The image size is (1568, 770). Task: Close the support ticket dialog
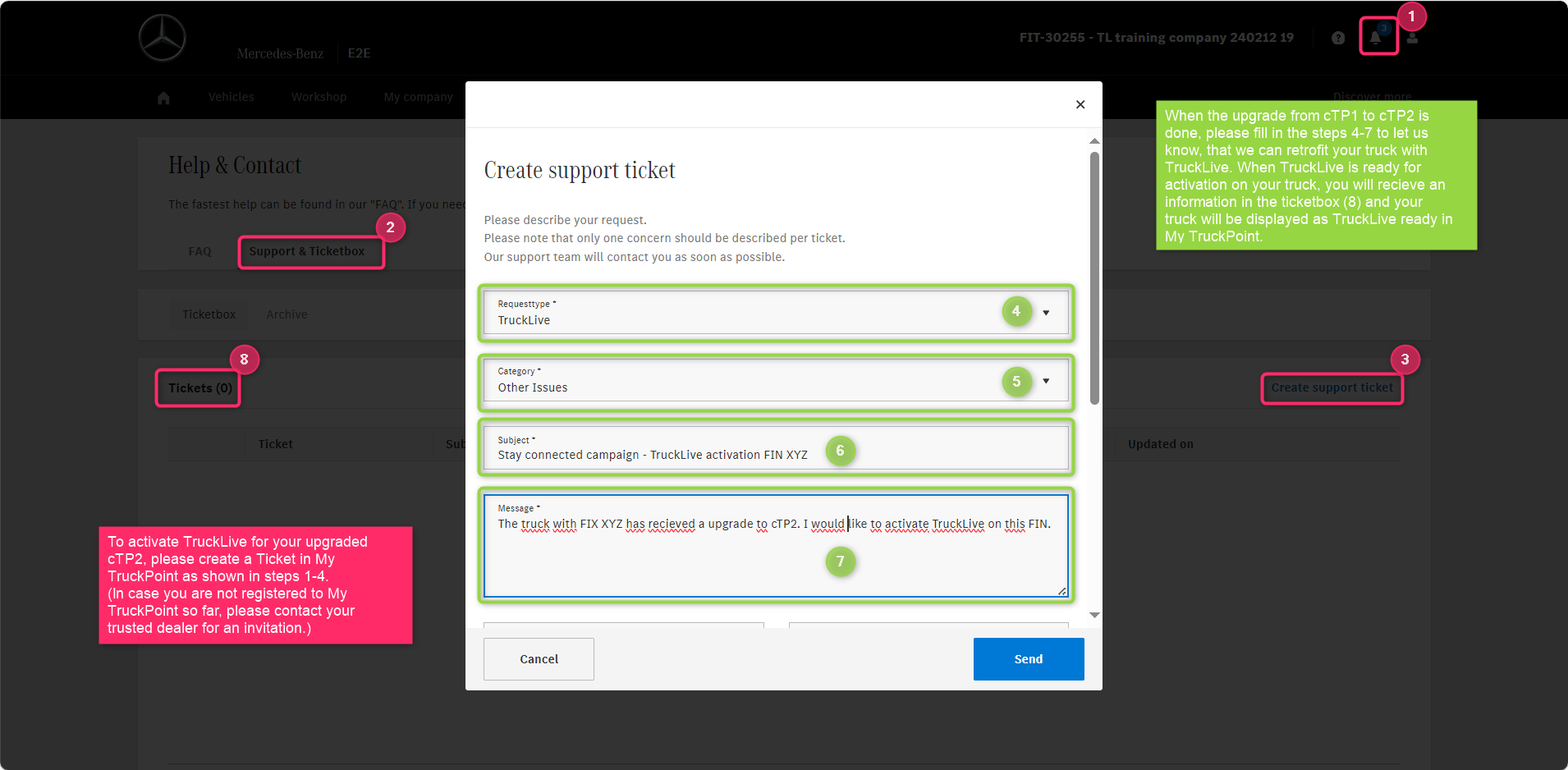click(1080, 104)
